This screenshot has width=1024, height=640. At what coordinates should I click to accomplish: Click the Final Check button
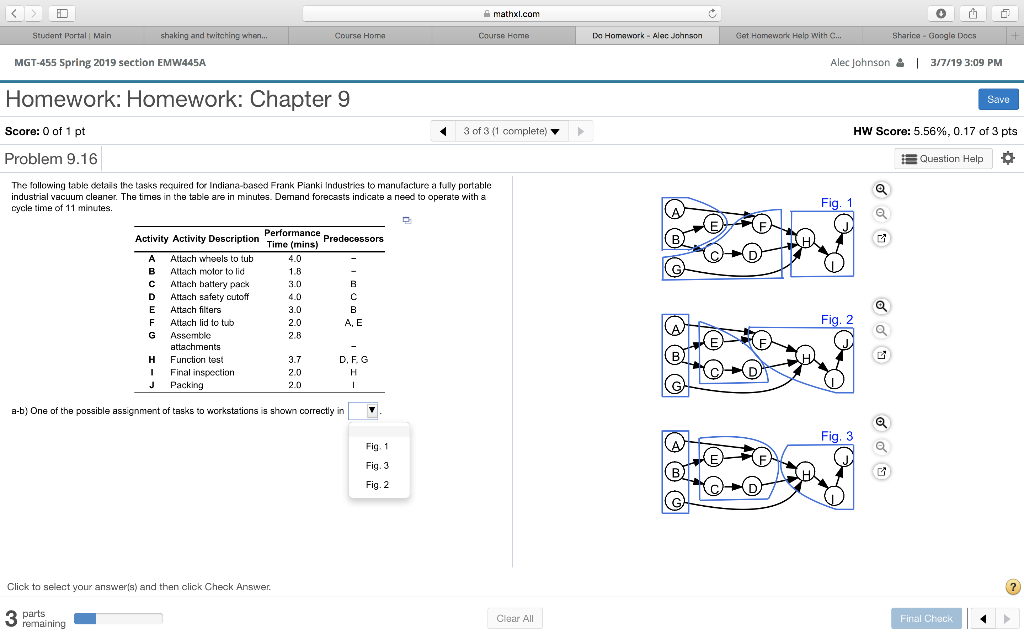point(925,618)
